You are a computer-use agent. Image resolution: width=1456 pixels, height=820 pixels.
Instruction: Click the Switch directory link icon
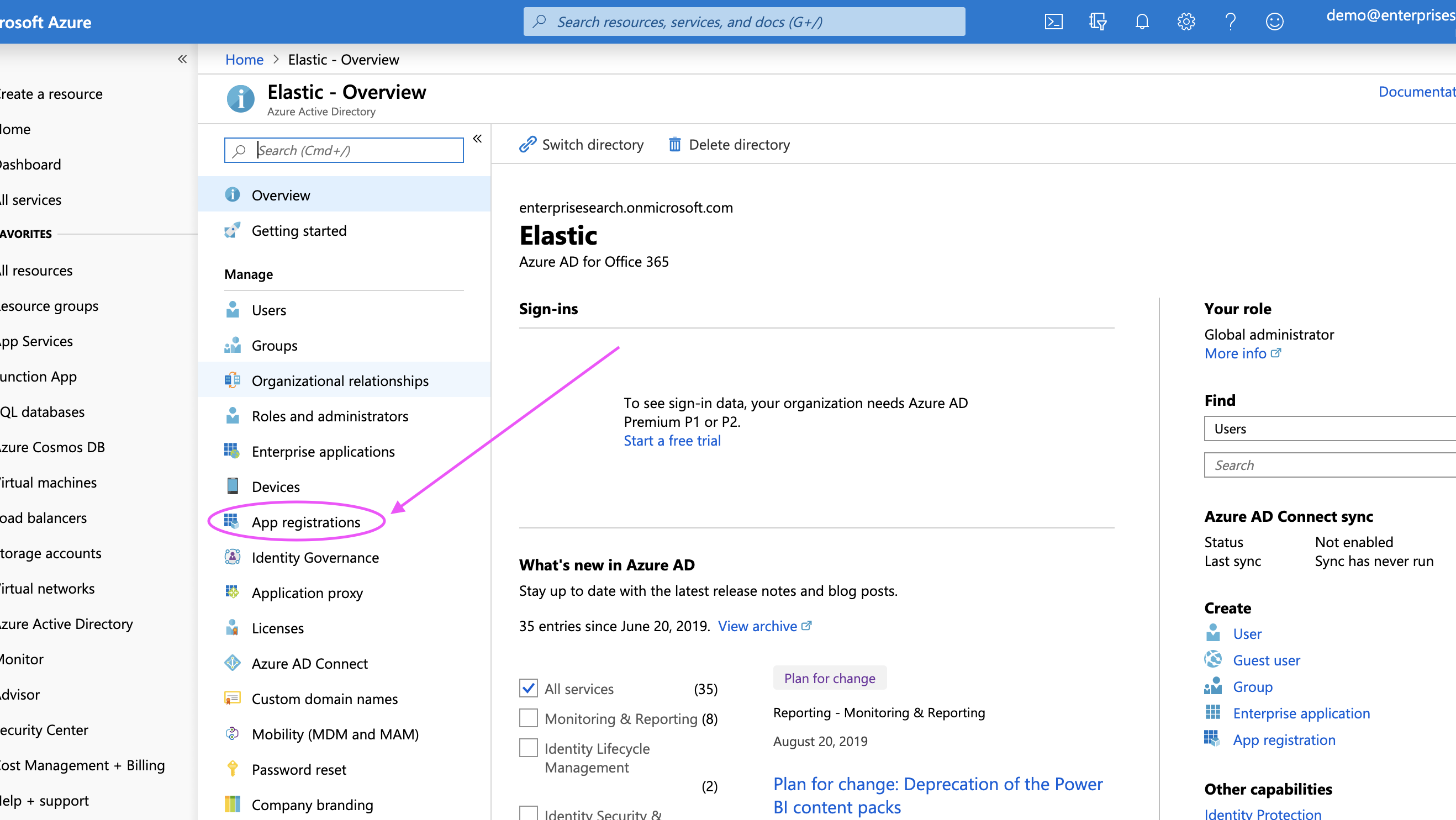click(527, 145)
